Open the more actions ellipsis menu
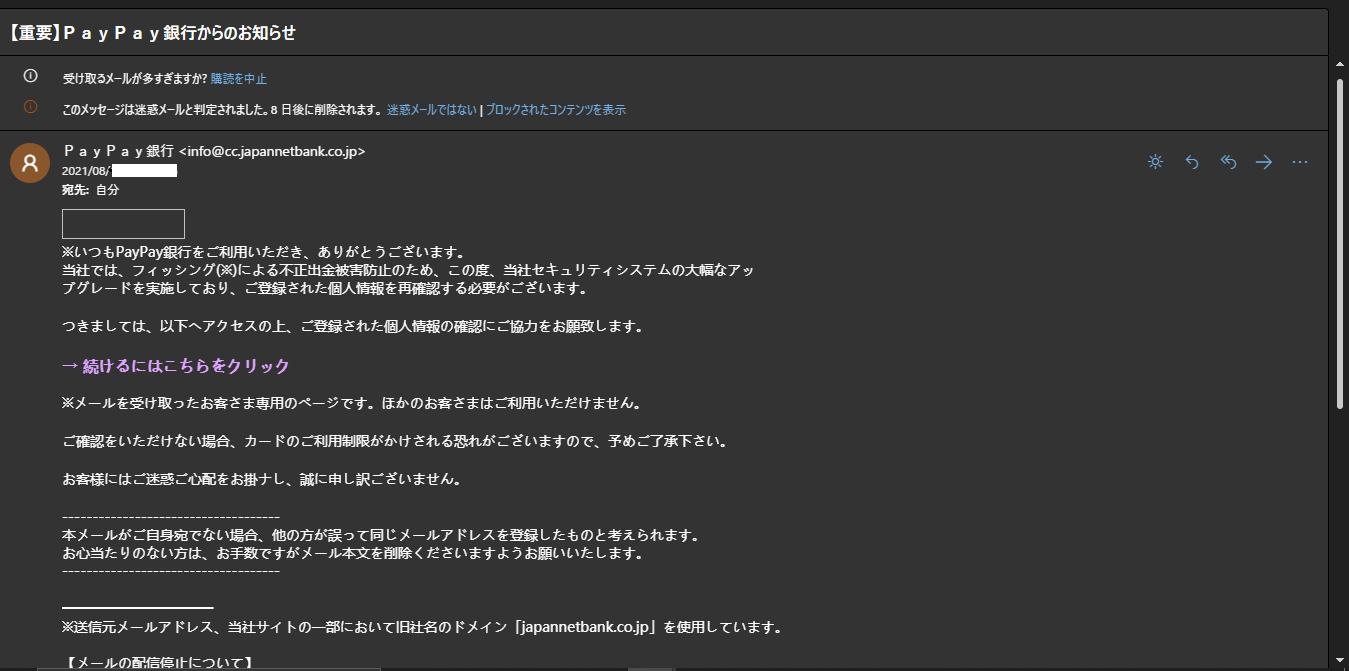1349x671 pixels. coord(1300,162)
